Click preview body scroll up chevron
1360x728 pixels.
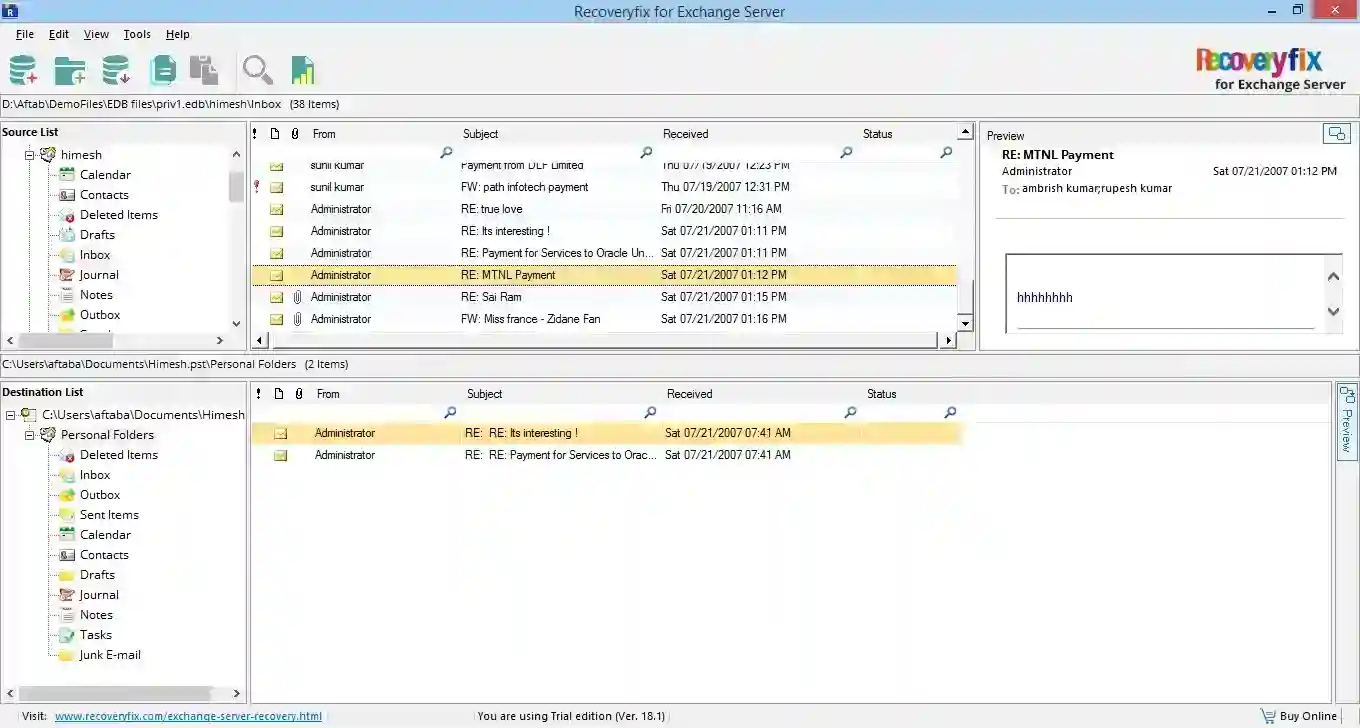coord(1333,277)
